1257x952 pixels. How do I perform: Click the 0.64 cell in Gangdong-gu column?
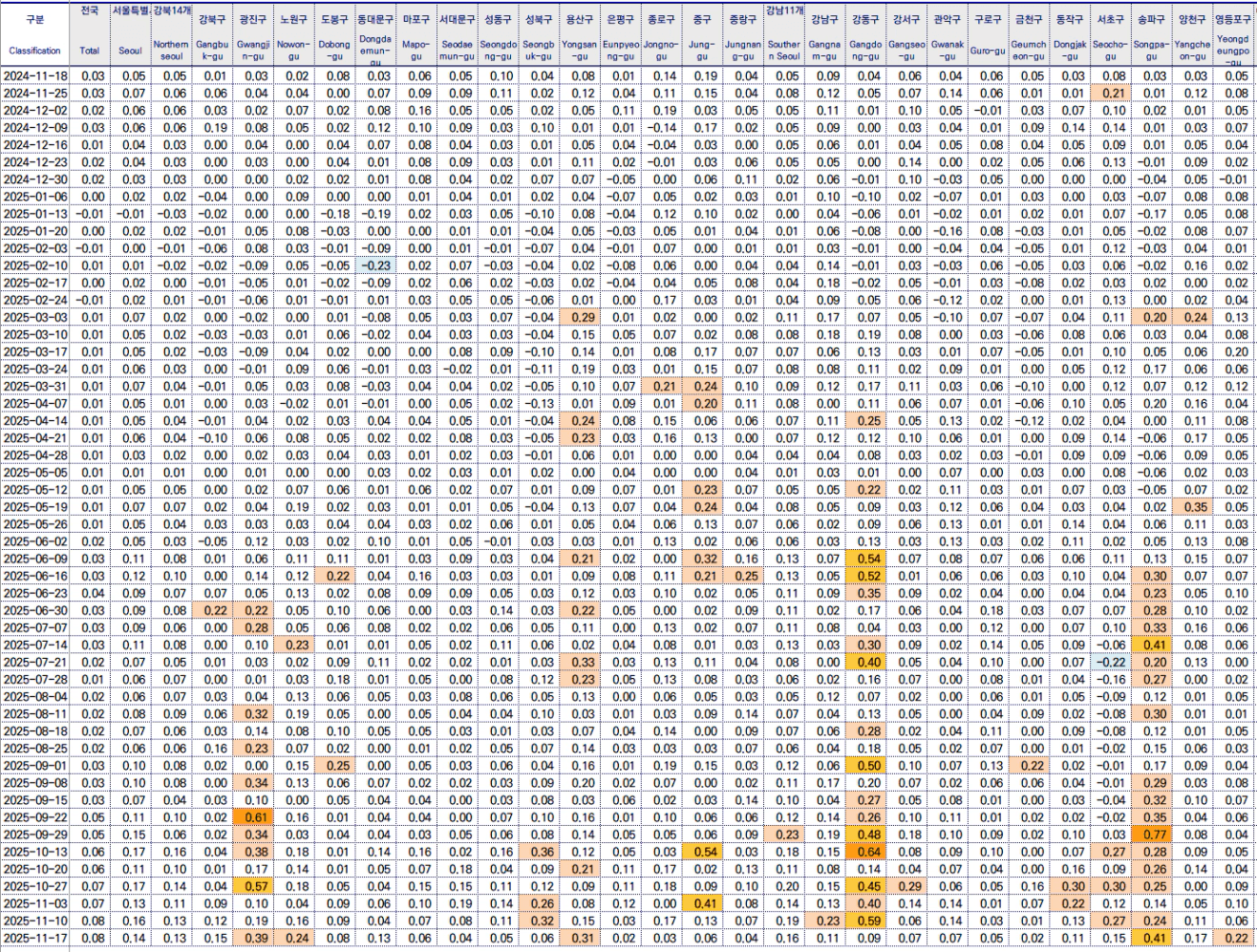click(x=865, y=852)
